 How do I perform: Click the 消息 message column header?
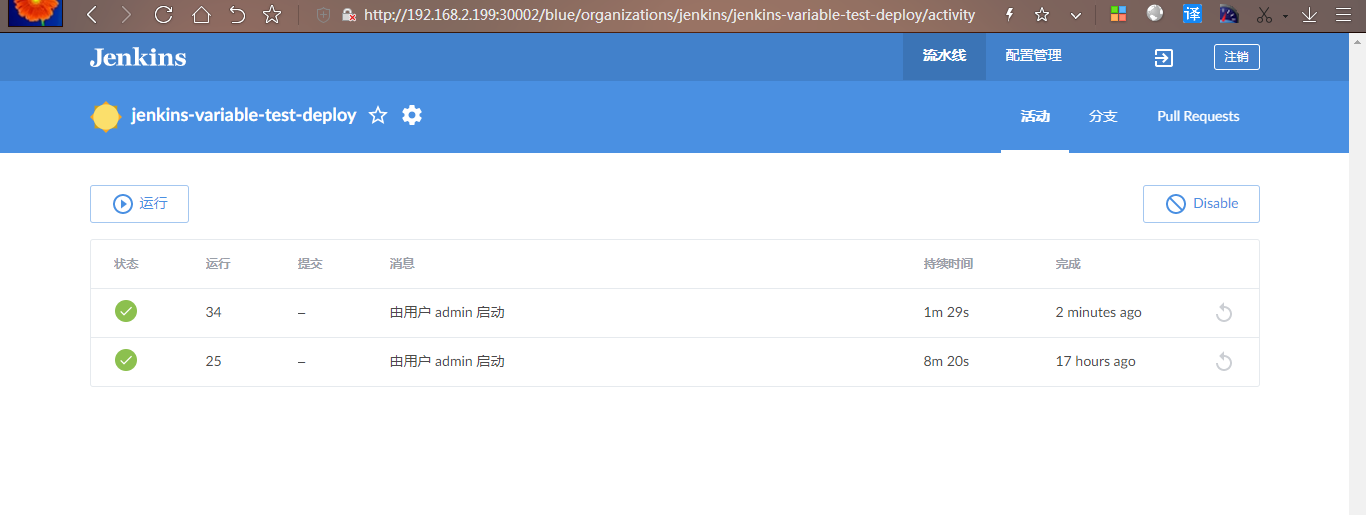[x=402, y=264]
